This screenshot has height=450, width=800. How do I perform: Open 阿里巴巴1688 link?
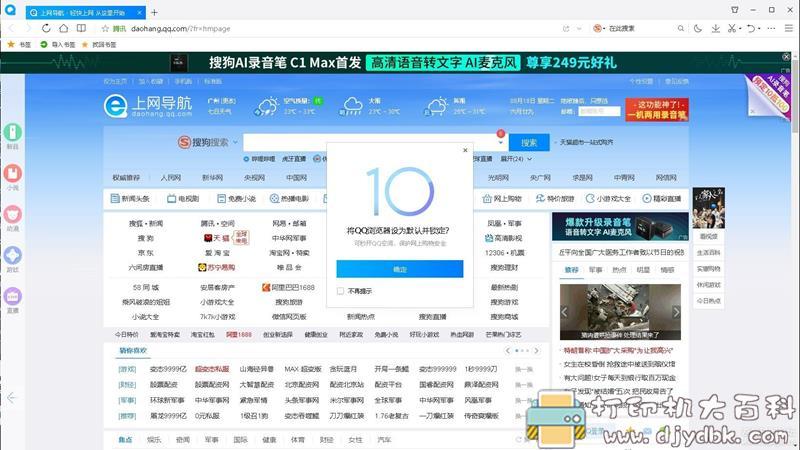[x=288, y=288]
